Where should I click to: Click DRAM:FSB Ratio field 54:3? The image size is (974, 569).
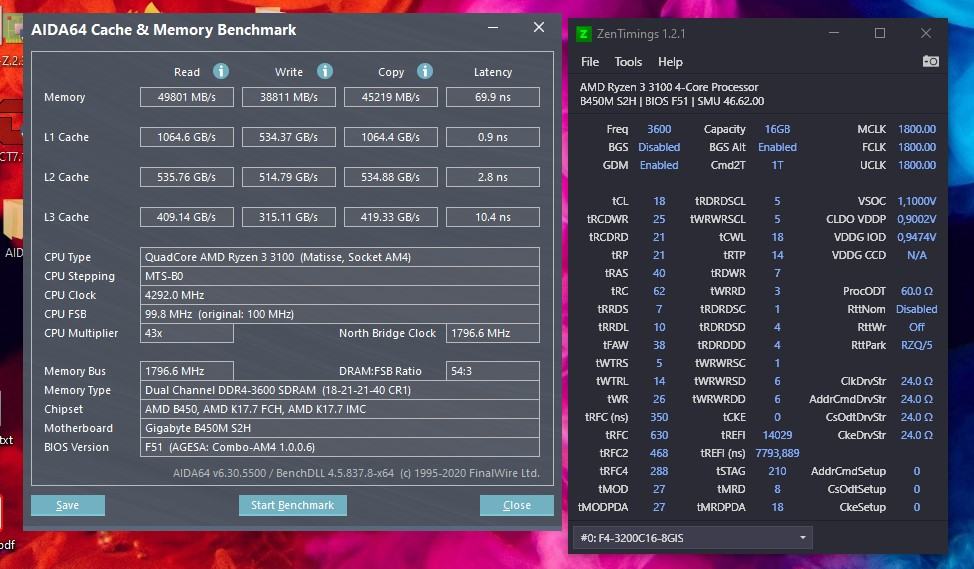pyautogui.click(x=493, y=371)
